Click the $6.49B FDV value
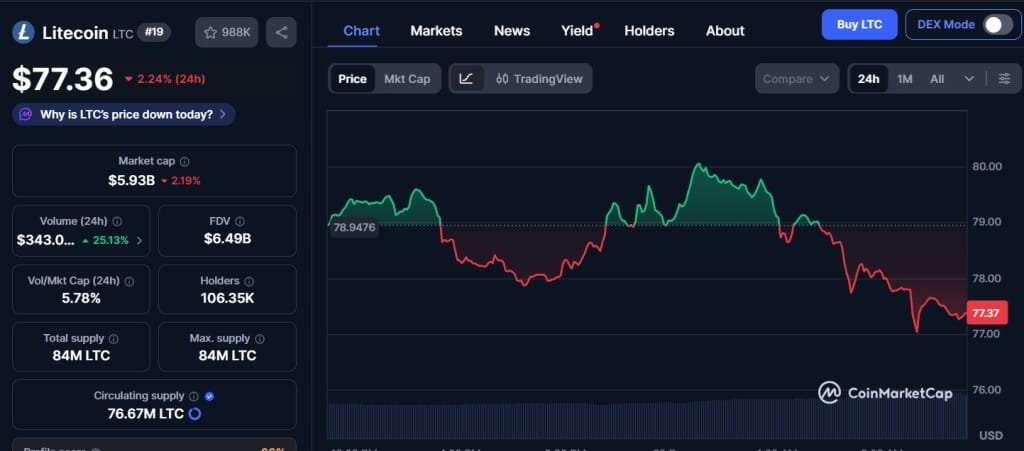 coord(227,239)
